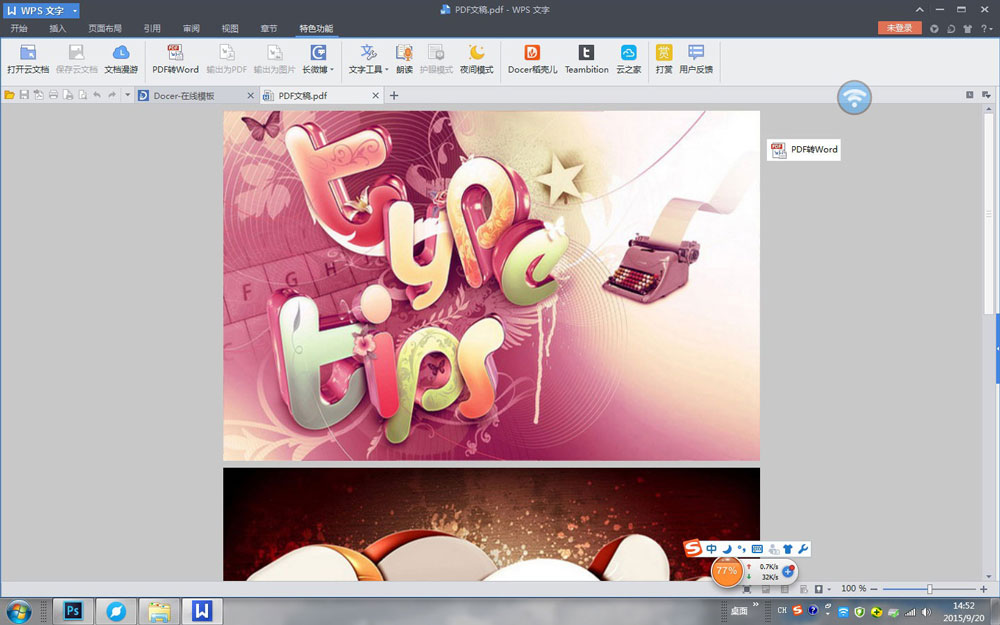
Task: Click the full screen view icon in status bar
Action: point(747,589)
